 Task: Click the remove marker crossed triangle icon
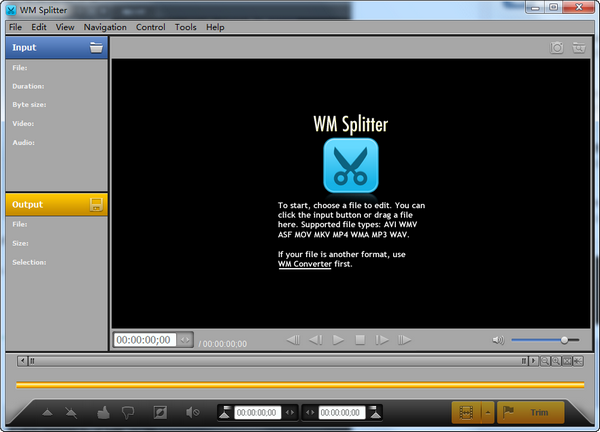pyautogui.click(x=73, y=412)
